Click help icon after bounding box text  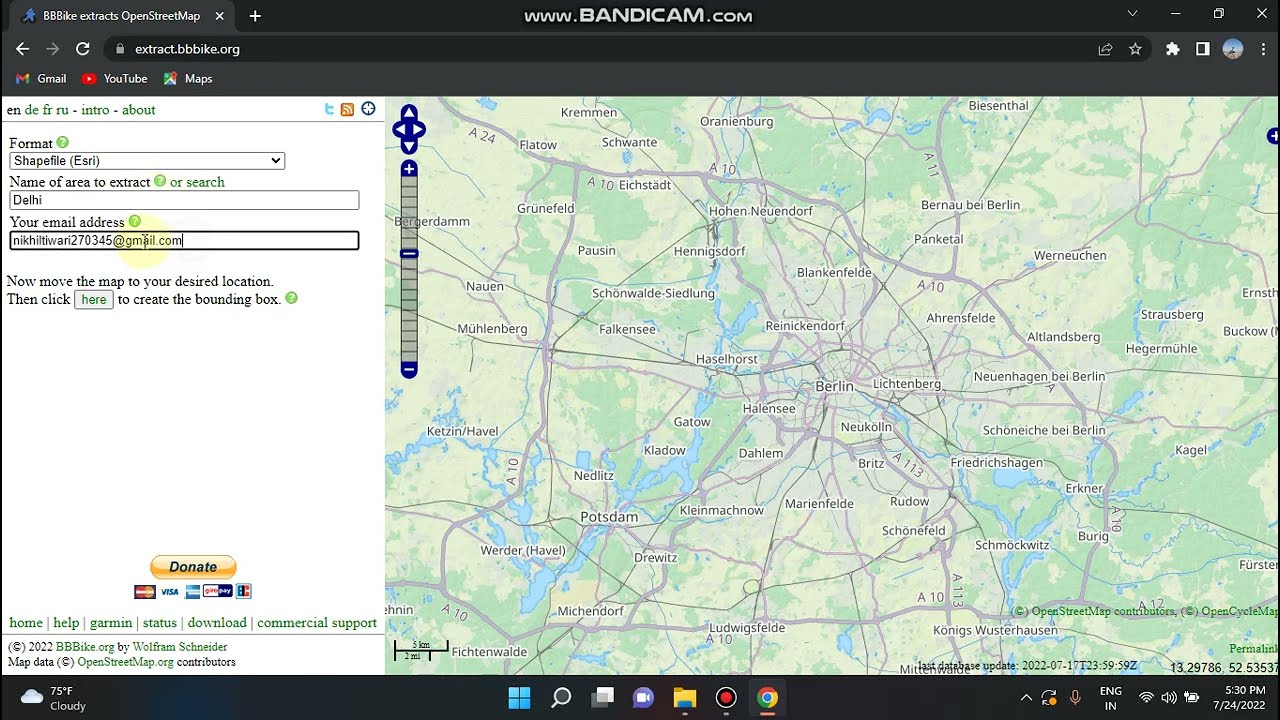pos(292,298)
